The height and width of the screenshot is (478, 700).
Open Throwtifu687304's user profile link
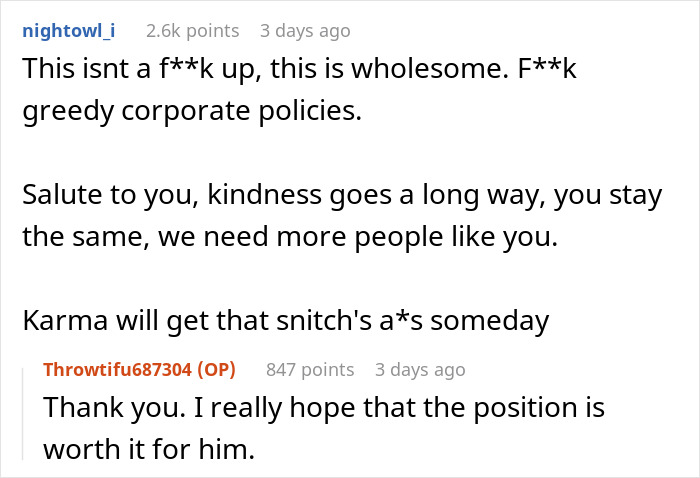(x=119, y=370)
